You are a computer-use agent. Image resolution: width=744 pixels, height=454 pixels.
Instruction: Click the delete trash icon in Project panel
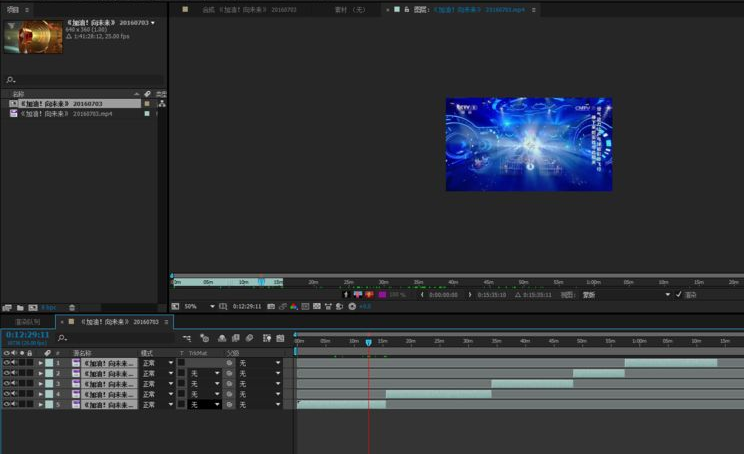72,307
